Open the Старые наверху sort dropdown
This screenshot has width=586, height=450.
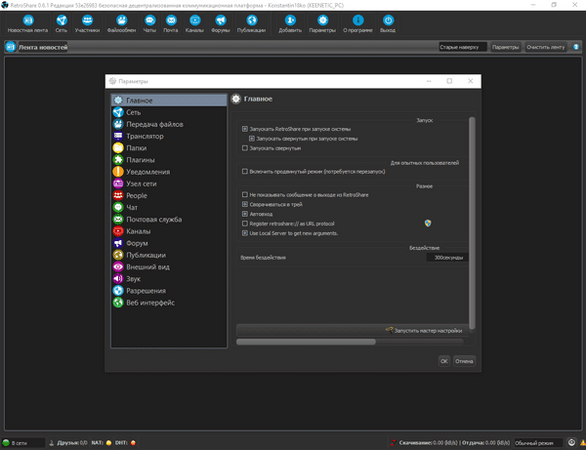[463, 47]
